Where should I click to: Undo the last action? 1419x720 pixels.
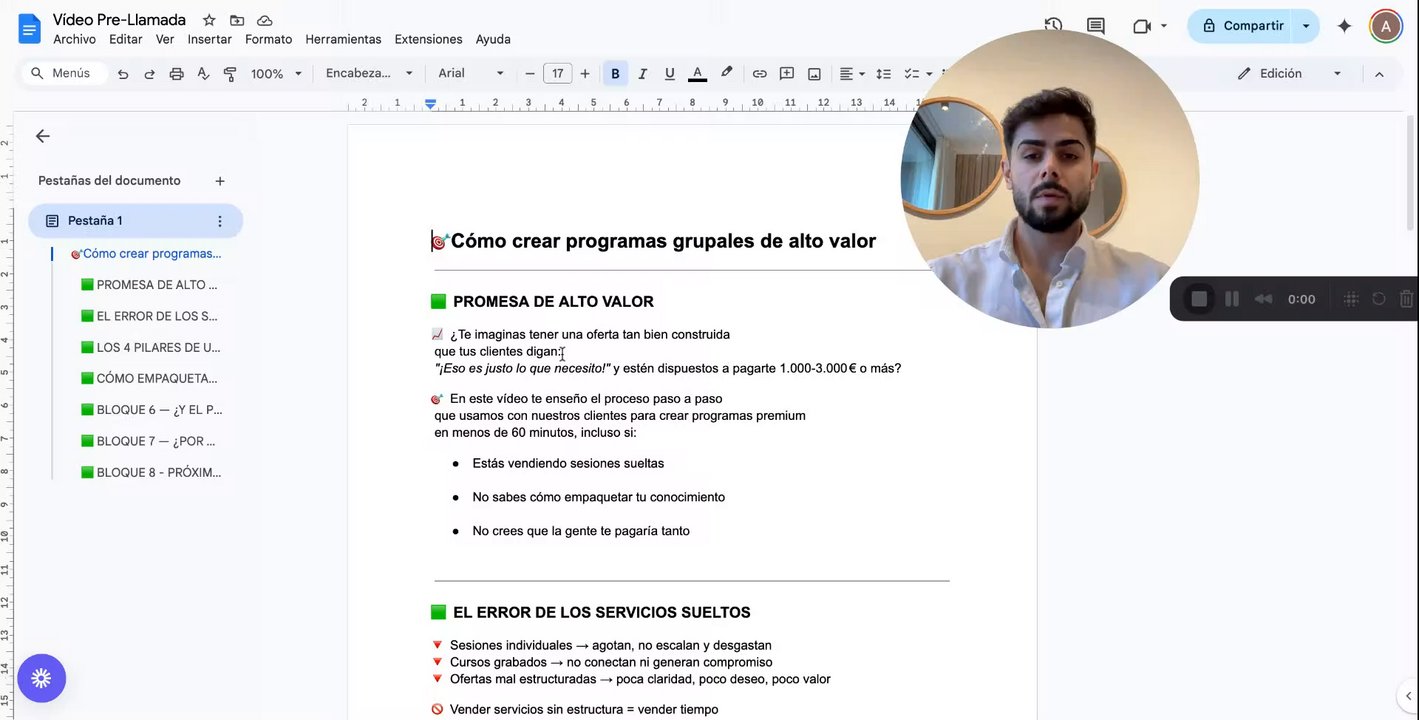pos(123,74)
